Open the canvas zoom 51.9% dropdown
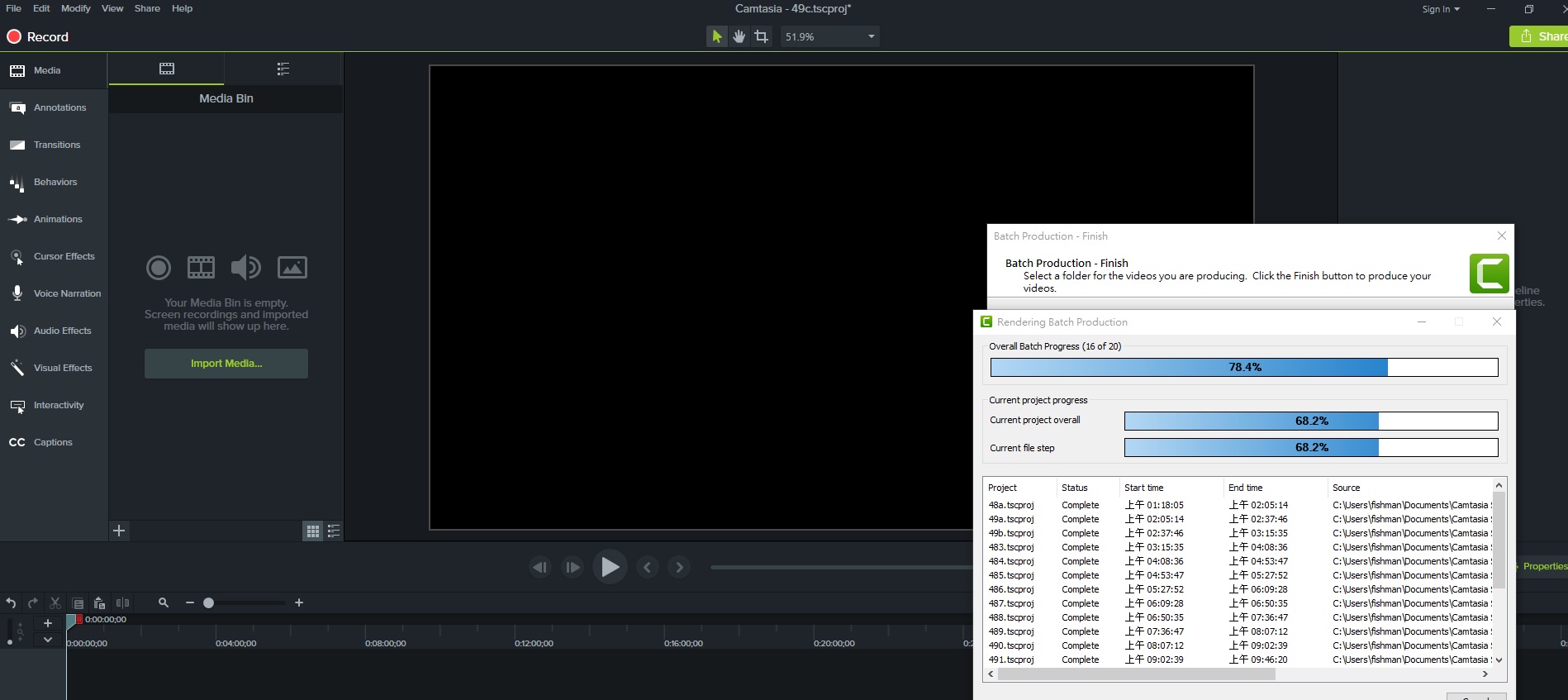 click(x=829, y=36)
